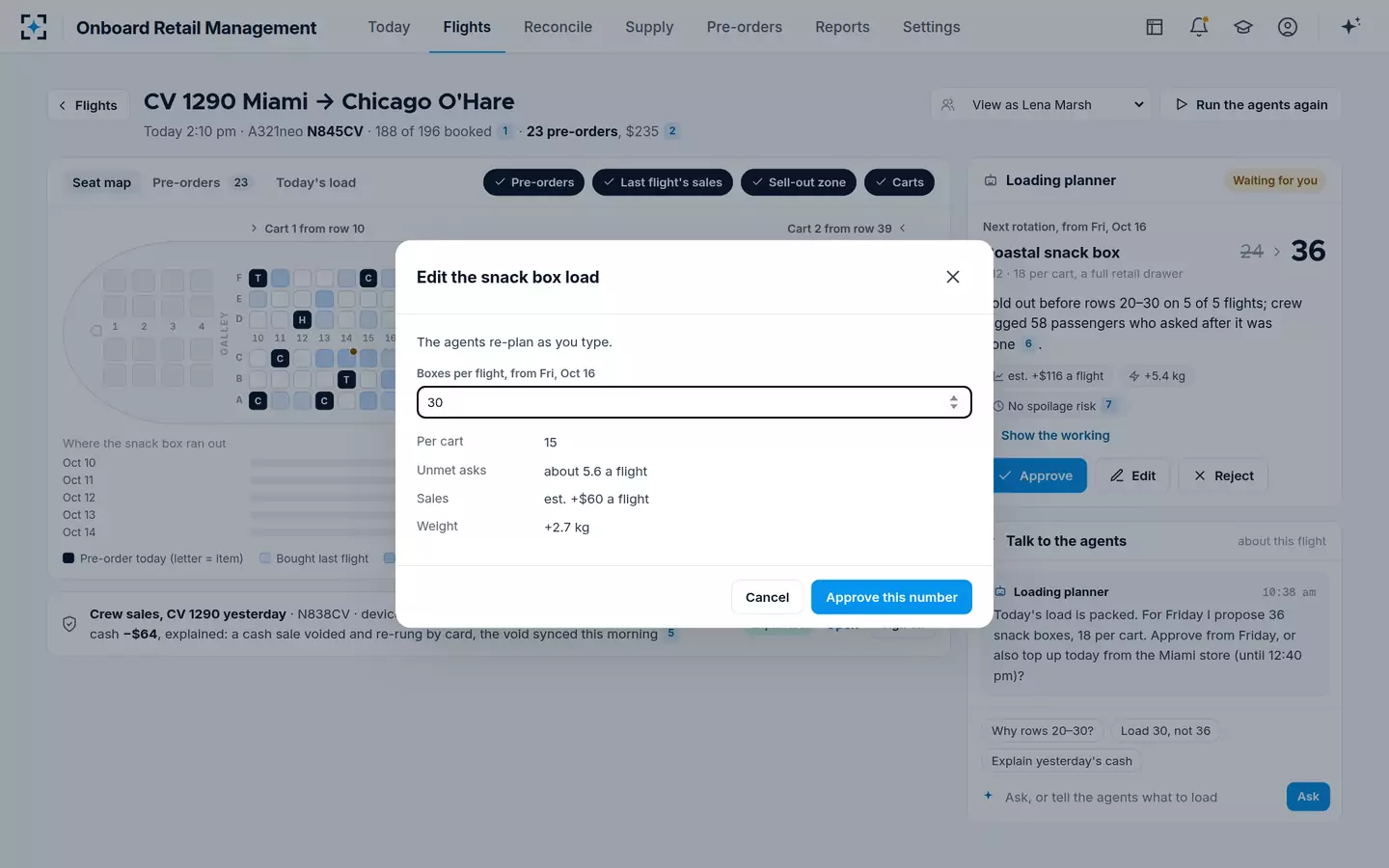Screen dimensions: 1389x868
Task: Toggle the Carts overlay chip
Action: click(899, 182)
